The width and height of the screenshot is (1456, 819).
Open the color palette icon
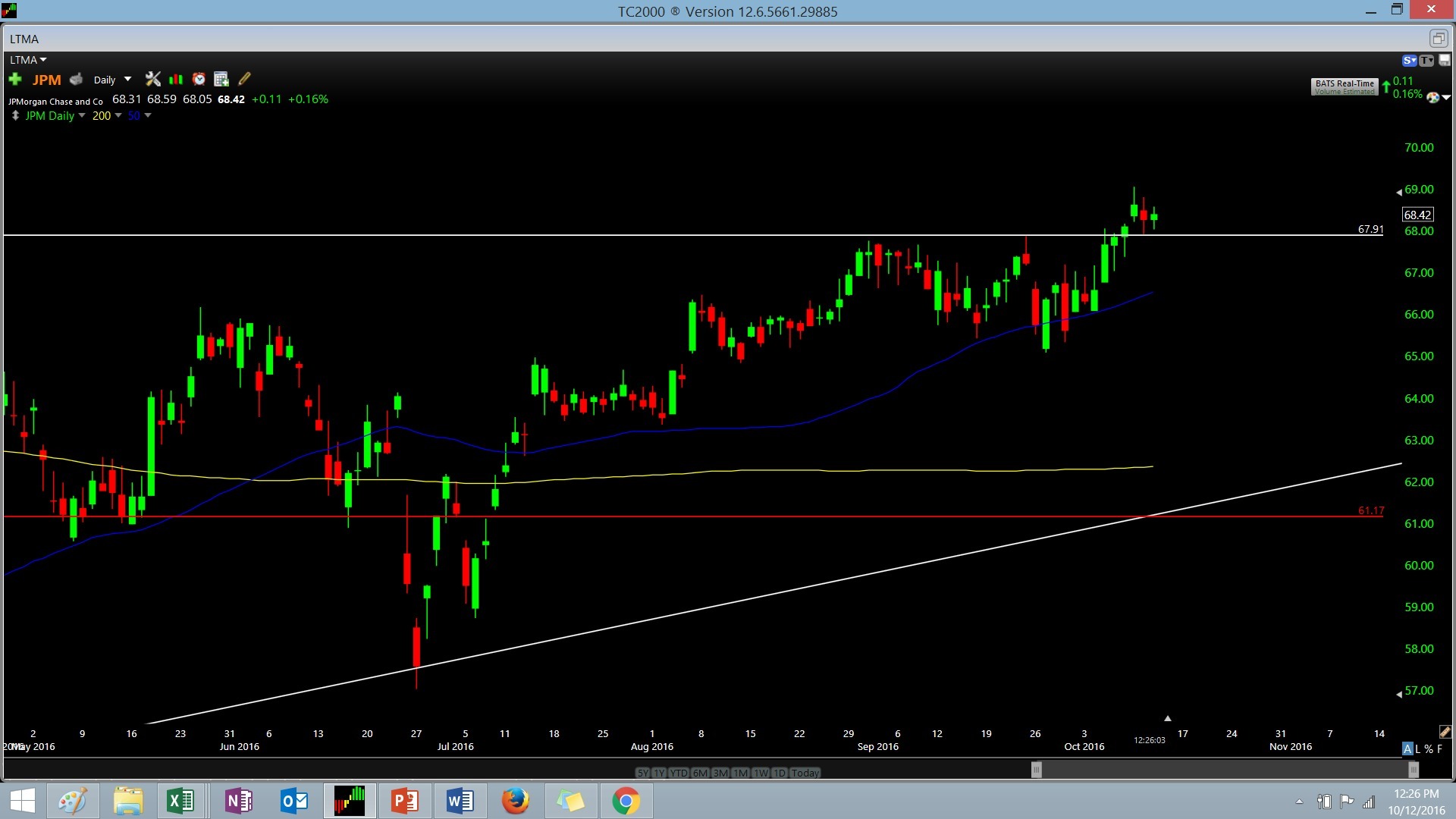click(x=1432, y=97)
